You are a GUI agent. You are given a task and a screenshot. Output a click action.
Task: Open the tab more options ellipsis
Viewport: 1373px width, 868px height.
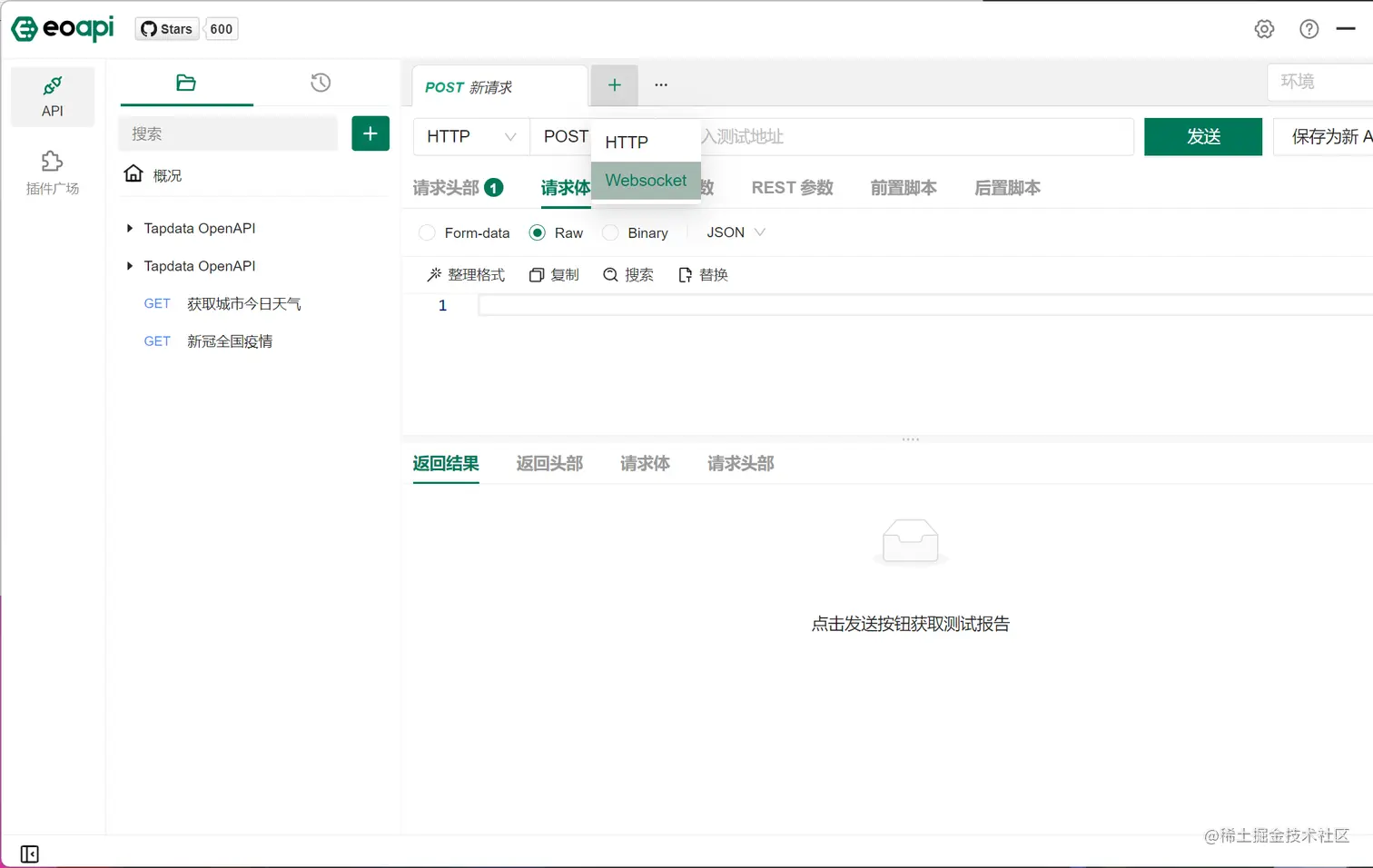661,85
